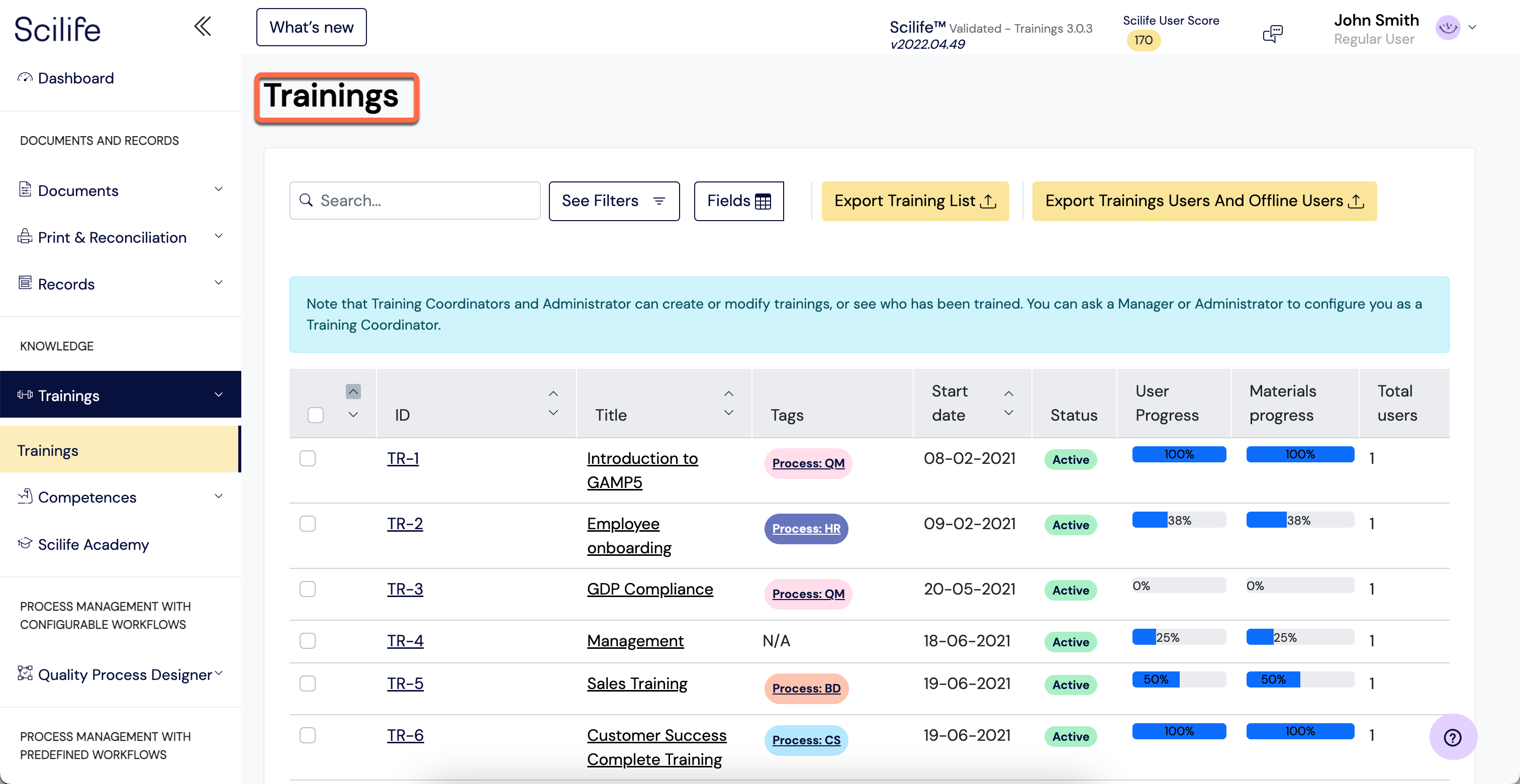This screenshot has height=784, width=1520.
Task: Click the Active status badge for TR-3
Action: pos(1070,590)
